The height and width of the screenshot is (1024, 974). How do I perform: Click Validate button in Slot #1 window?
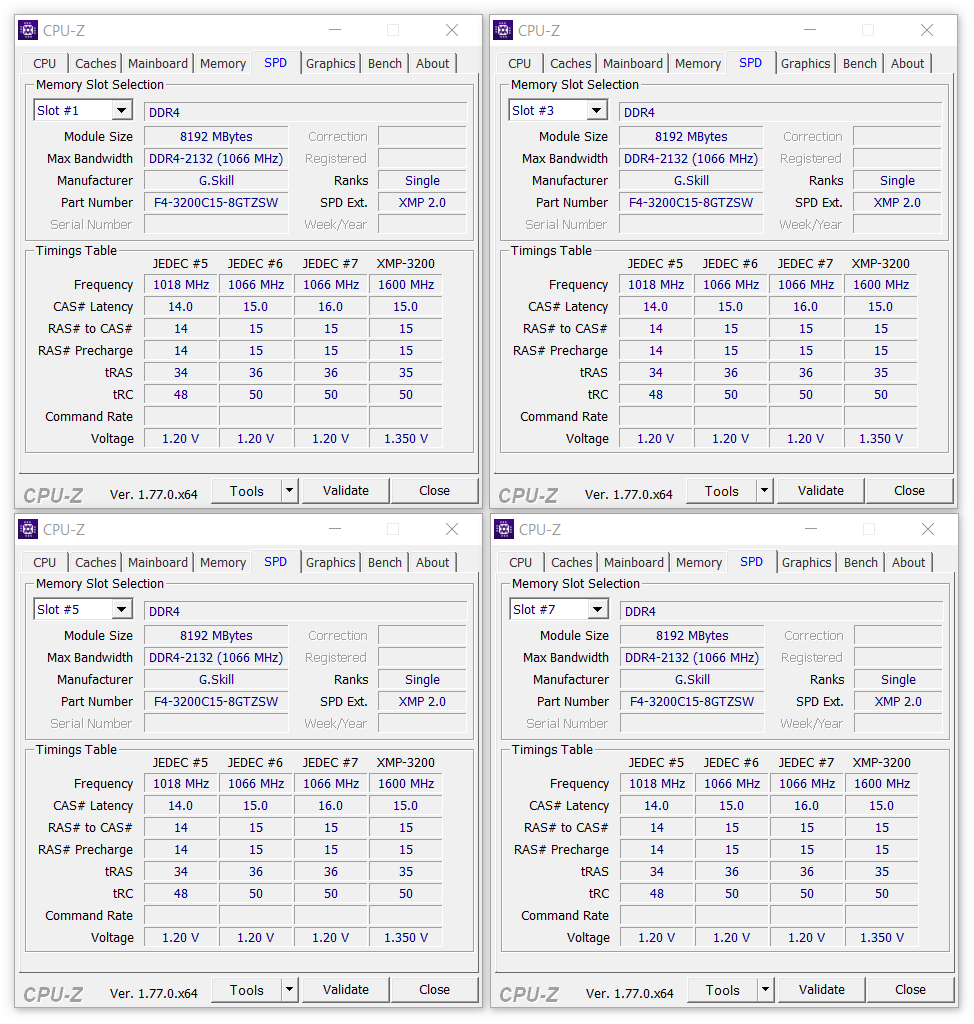point(346,490)
